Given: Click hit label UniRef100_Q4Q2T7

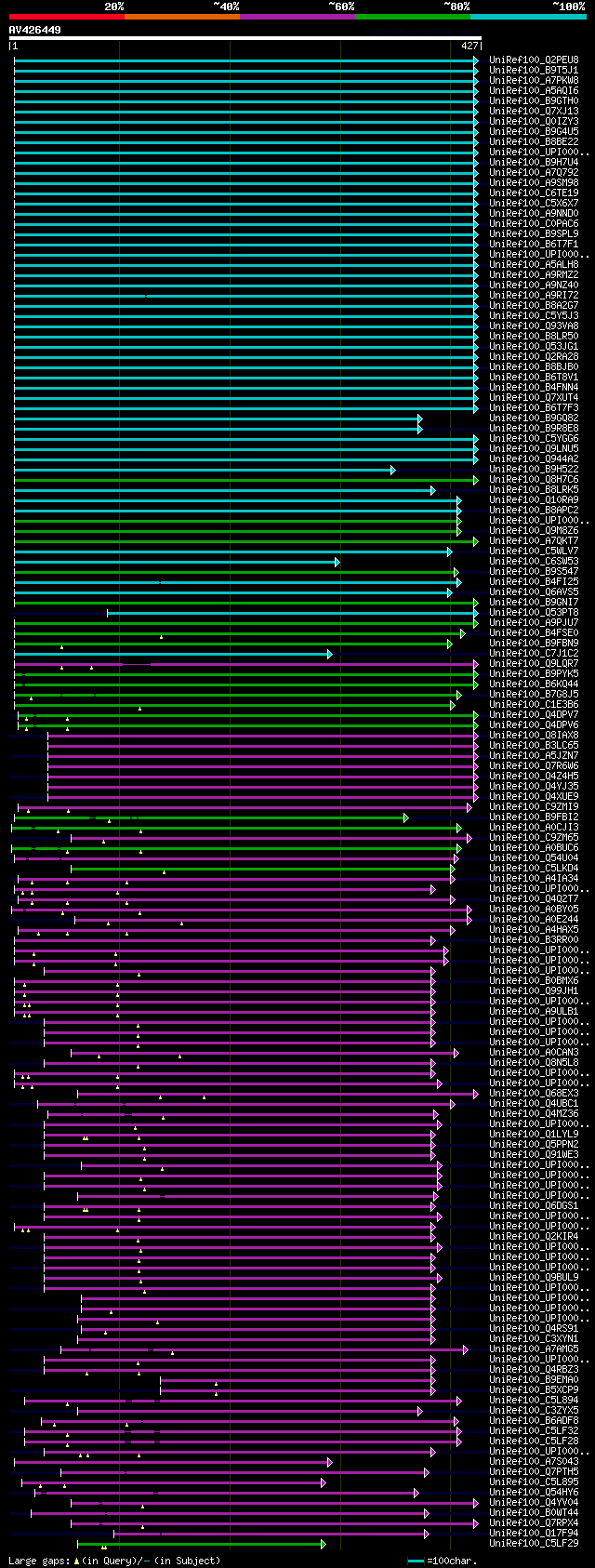Looking at the screenshot, I should coord(534,898).
